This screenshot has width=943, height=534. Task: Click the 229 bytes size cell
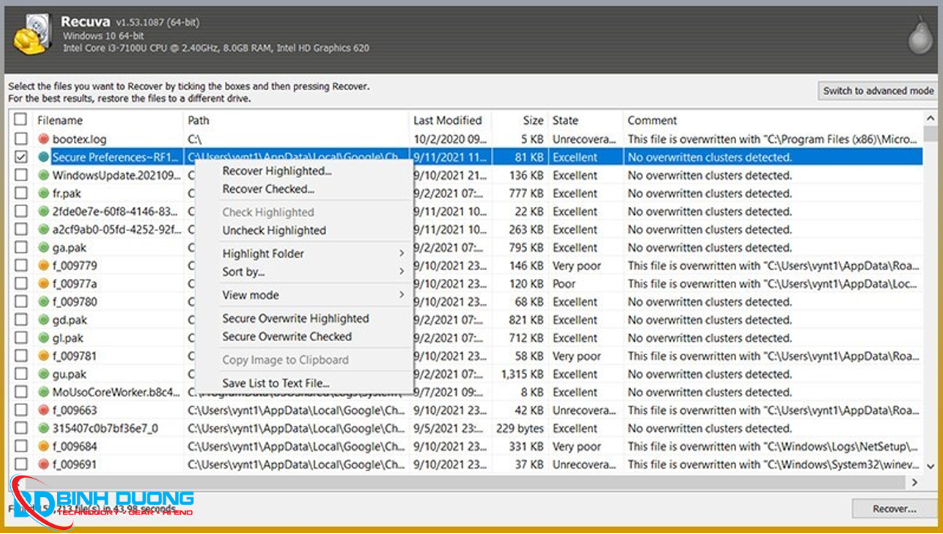520,428
